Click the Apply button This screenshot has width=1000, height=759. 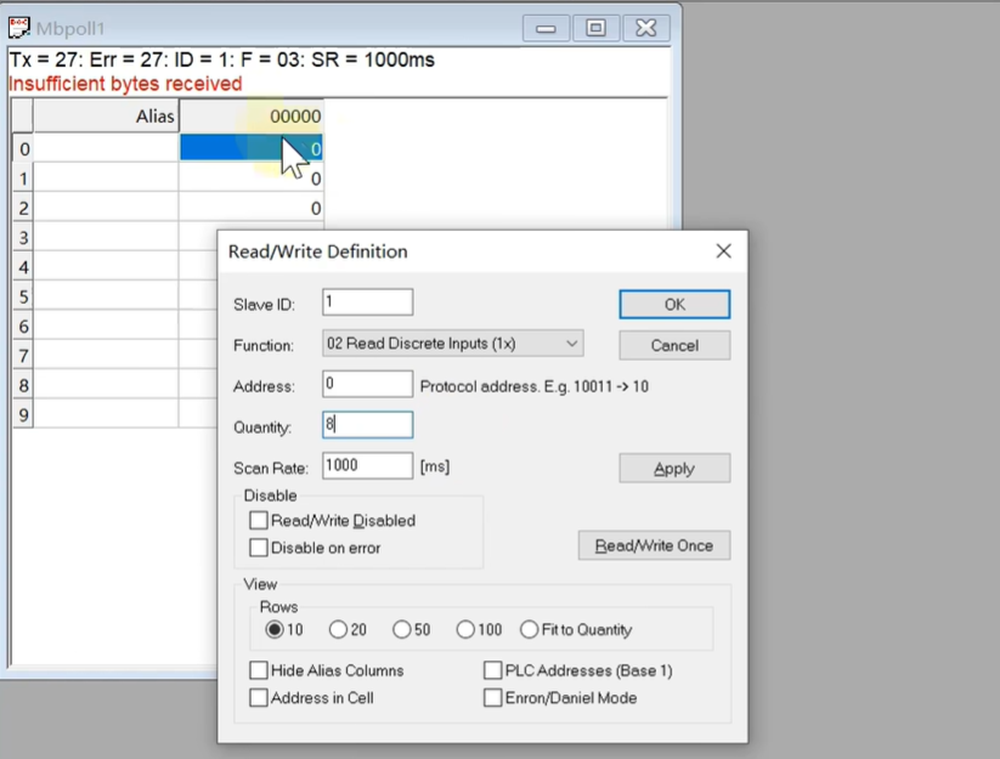click(674, 468)
